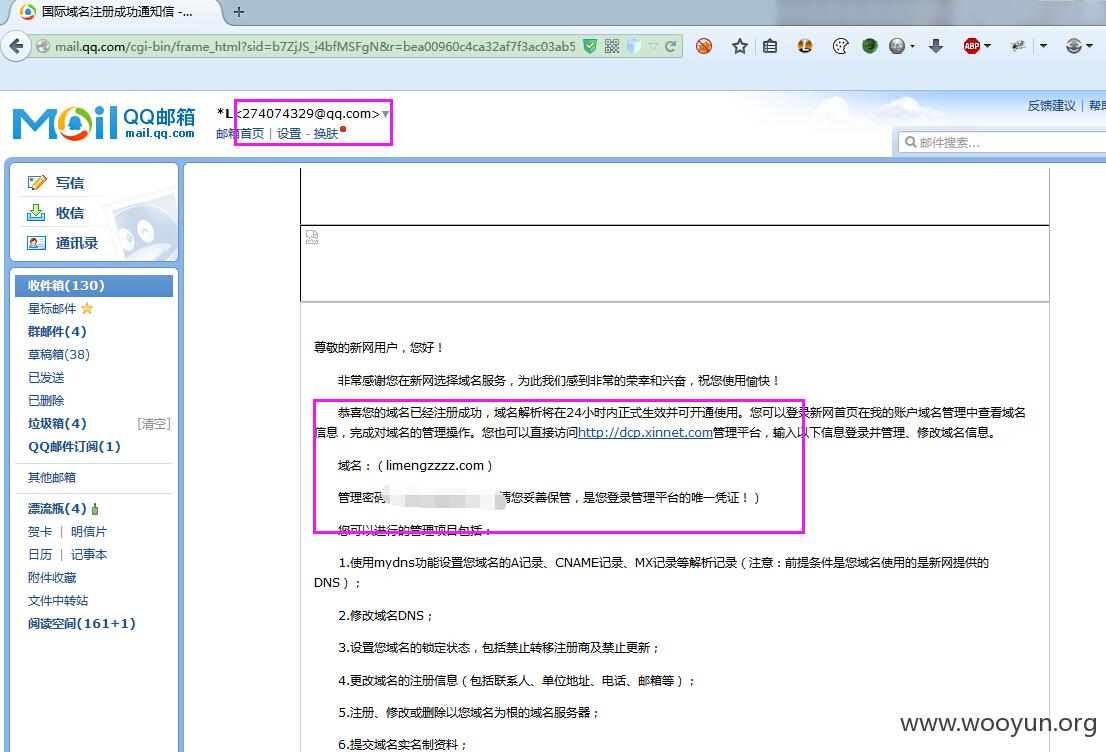Click the broken image placeholder in email
The image size is (1106, 752).
(312, 237)
